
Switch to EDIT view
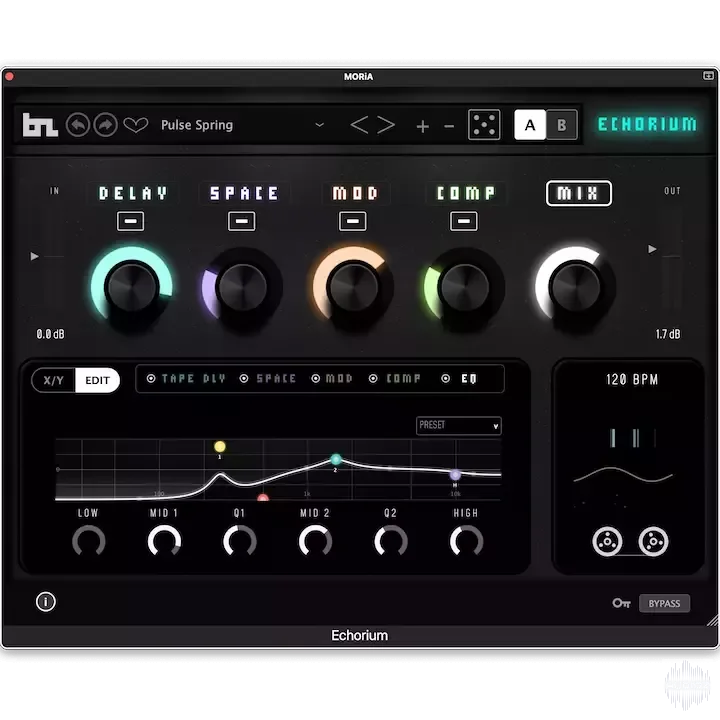97,380
